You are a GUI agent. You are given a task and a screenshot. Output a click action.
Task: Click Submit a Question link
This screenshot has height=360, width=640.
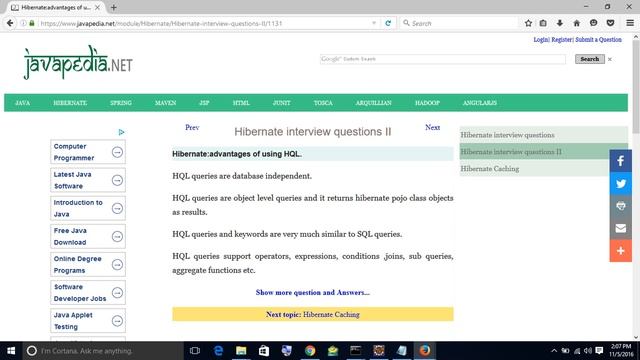(598, 40)
